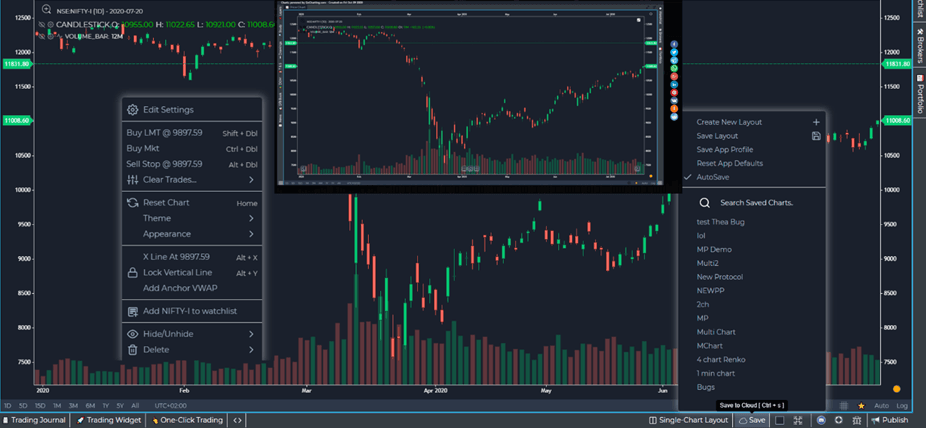The width and height of the screenshot is (926, 428).
Task: Open Single-Chart Layout selector
Action: pyautogui.click(x=688, y=420)
